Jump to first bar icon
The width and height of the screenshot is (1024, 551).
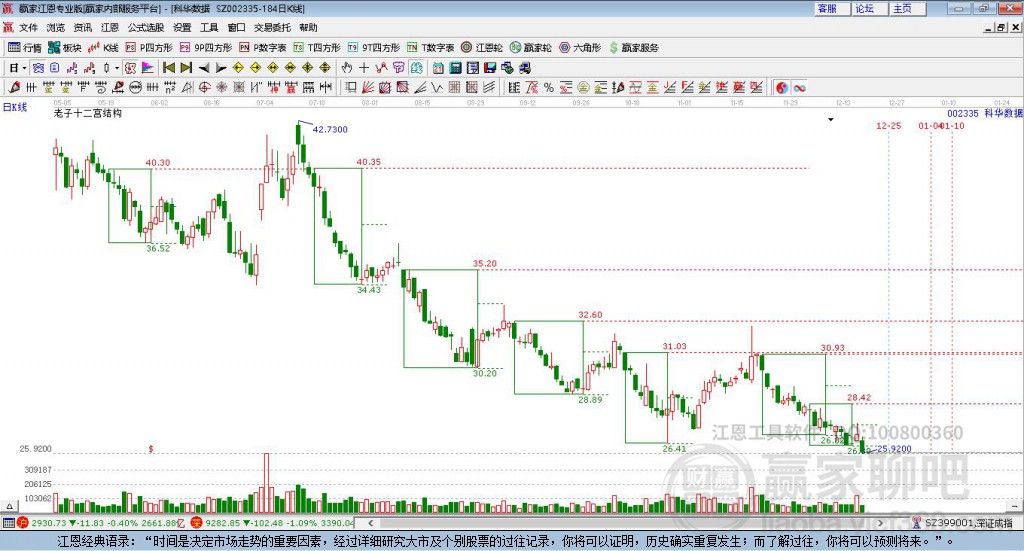[x=168, y=68]
